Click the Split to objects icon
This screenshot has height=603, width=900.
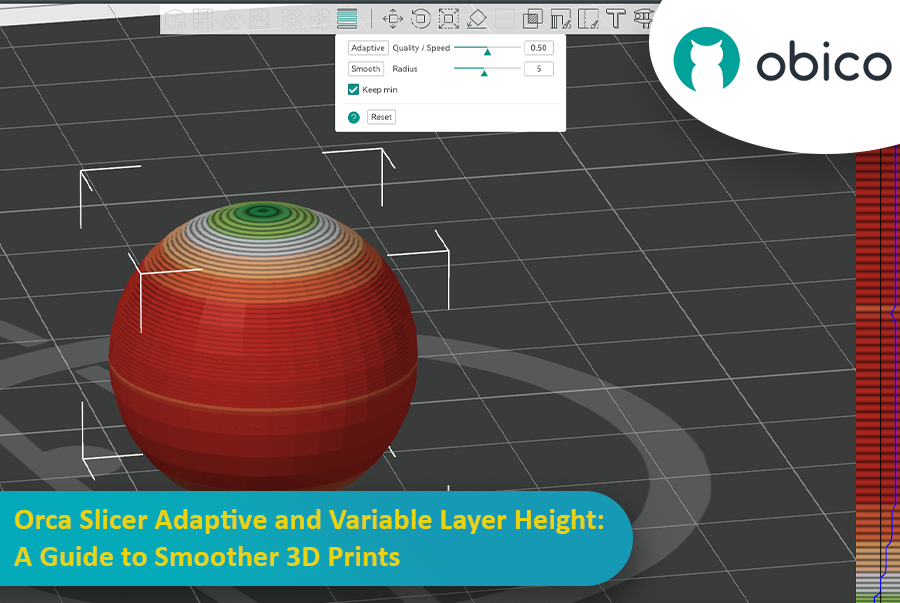click(292, 19)
